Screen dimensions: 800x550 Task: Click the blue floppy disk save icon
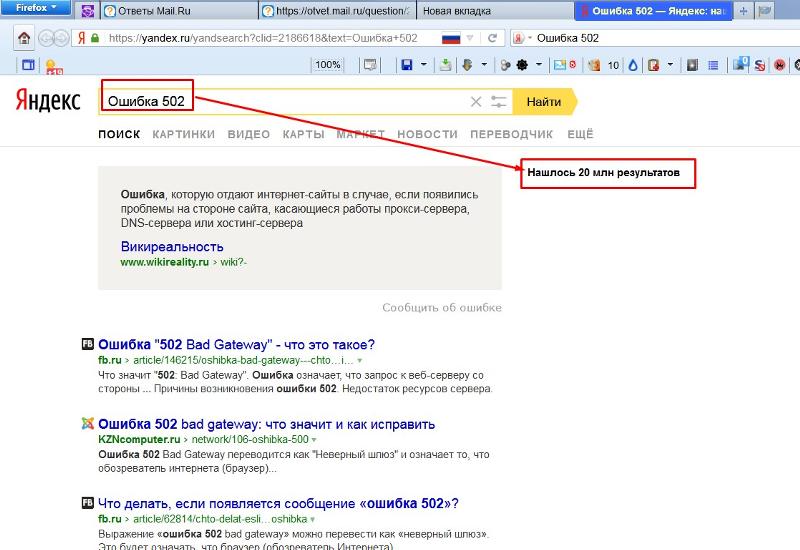point(407,65)
